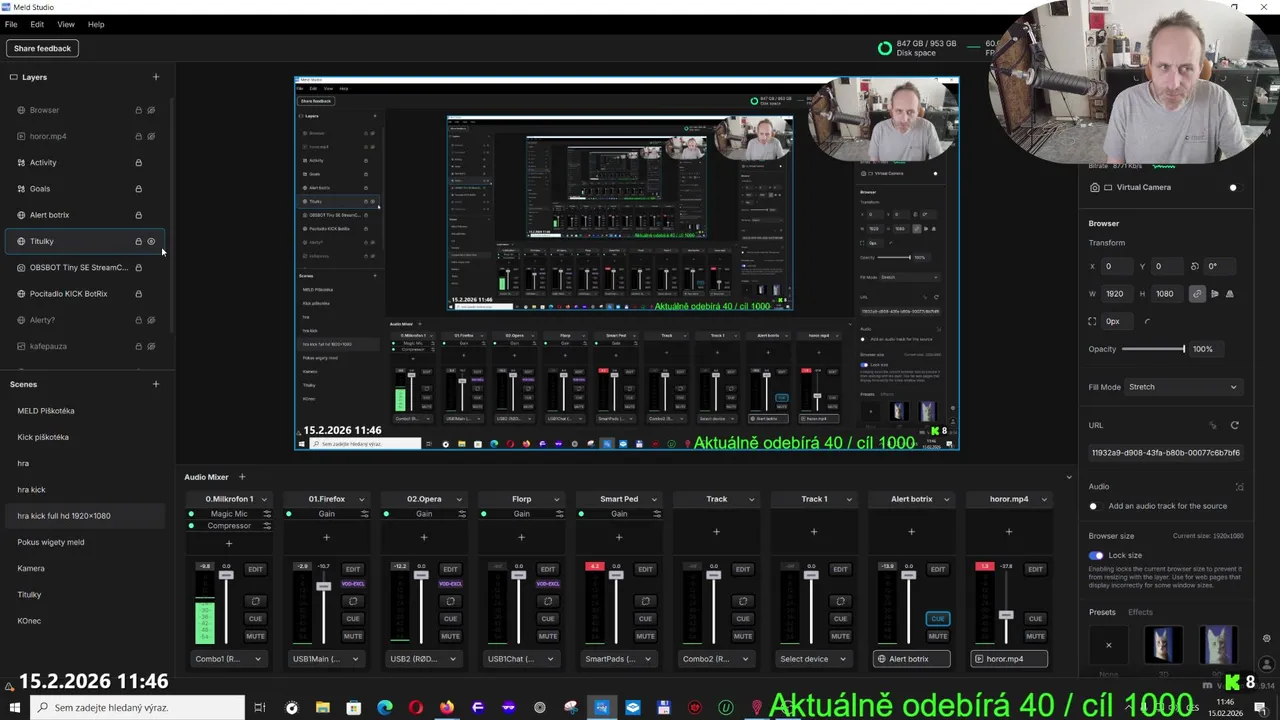Viewport: 1280px width, 720px height.
Task: Toggle aspect ratio link between width and height
Action: click(x=1197, y=294)
